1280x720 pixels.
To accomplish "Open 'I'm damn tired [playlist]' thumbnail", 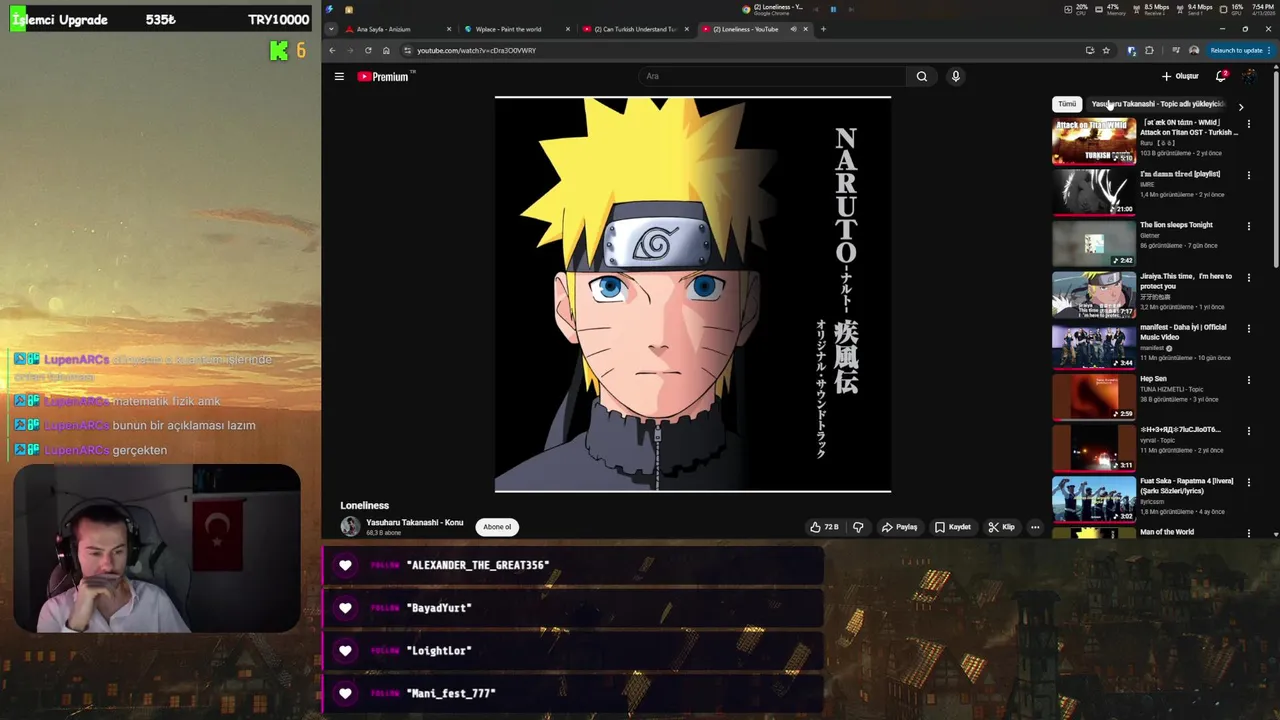I will [x=1094, y=192].
